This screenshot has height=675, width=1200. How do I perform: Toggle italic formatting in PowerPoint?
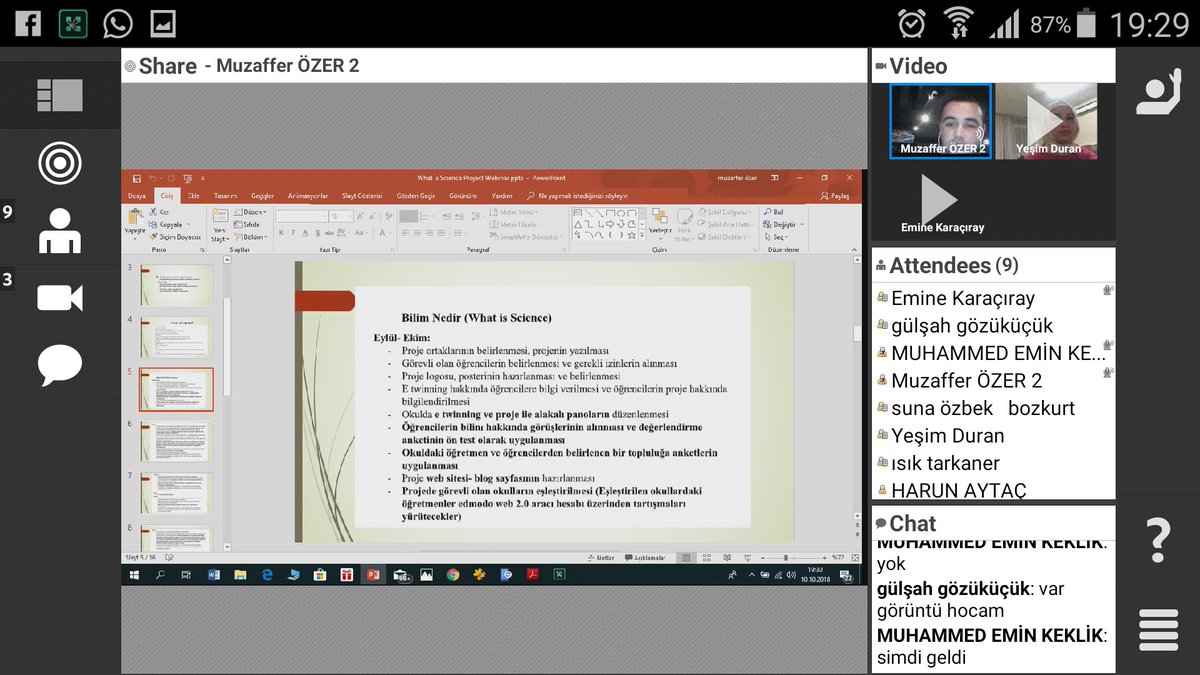click(x=293, y=232)
